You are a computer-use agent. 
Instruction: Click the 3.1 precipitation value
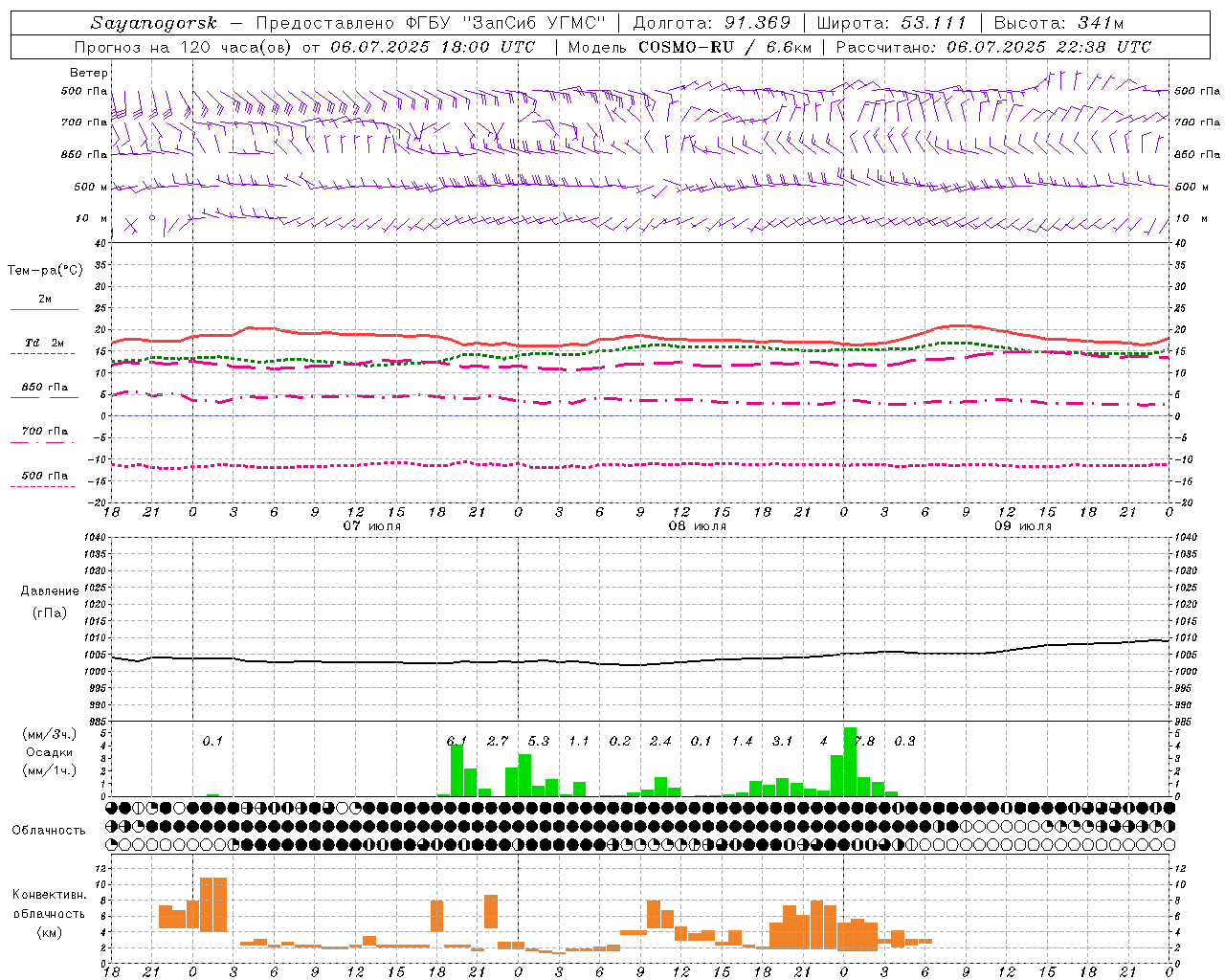point(783,741)
